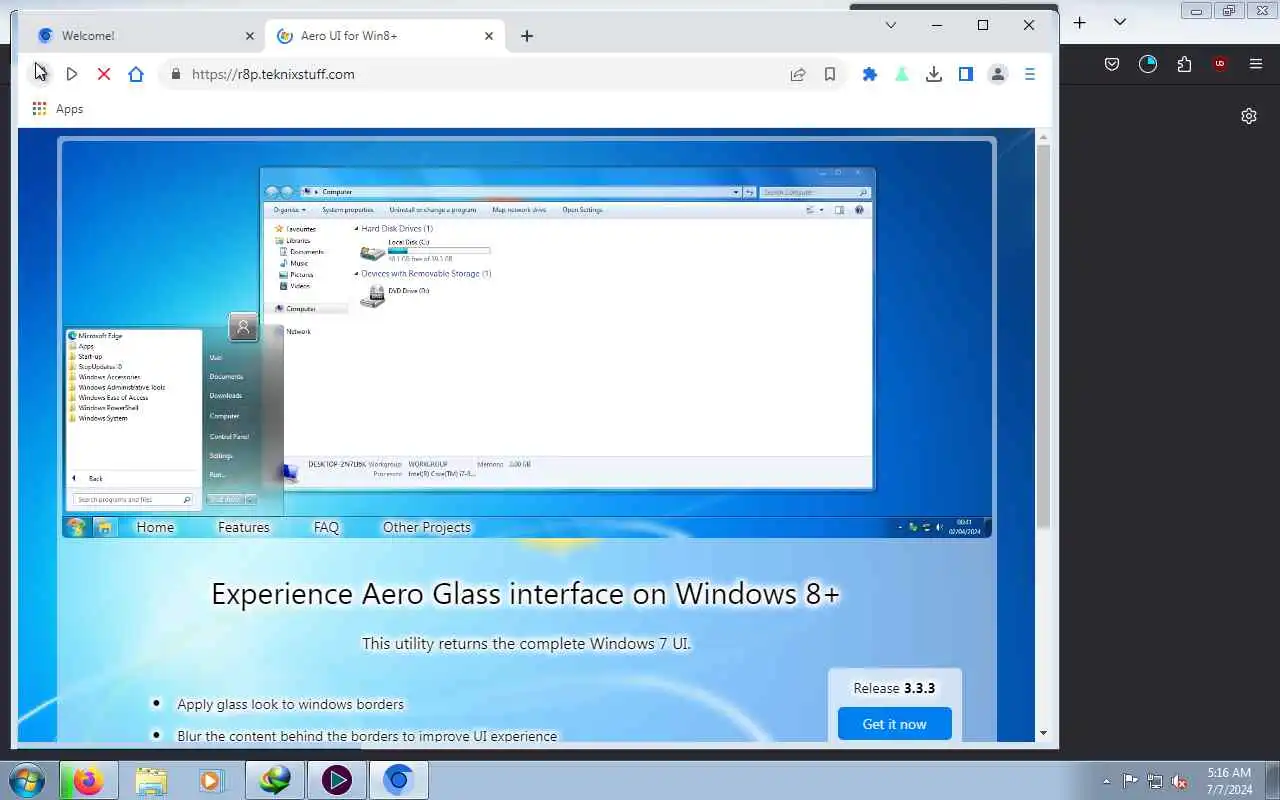The height and width of the screenshot is (800, 1280).
Task: Bookmark the current page
Action: (830, 74)
